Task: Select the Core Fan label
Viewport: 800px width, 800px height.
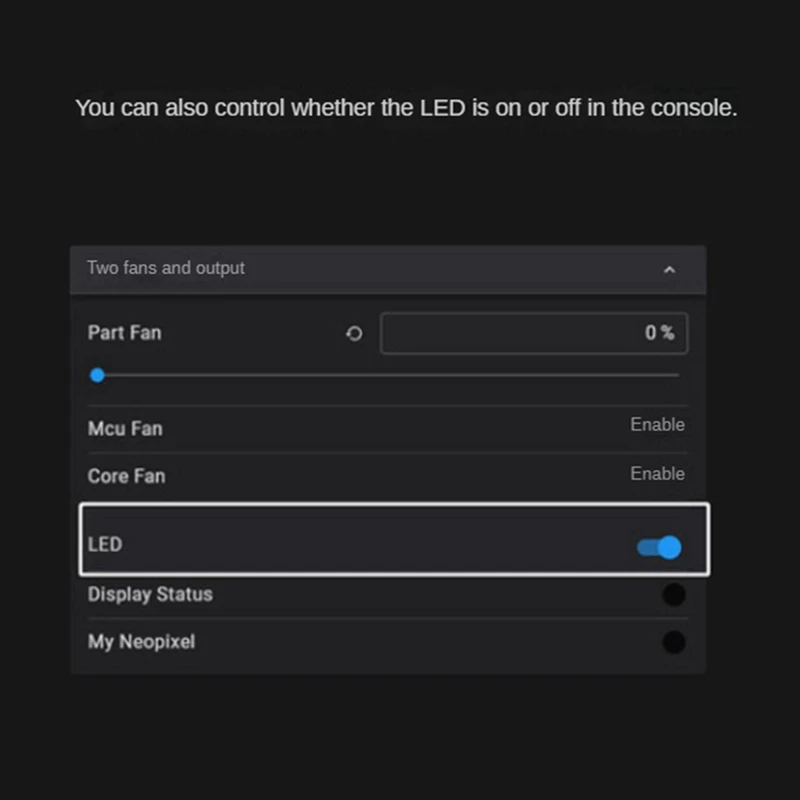Action: [x=126, y=476]
